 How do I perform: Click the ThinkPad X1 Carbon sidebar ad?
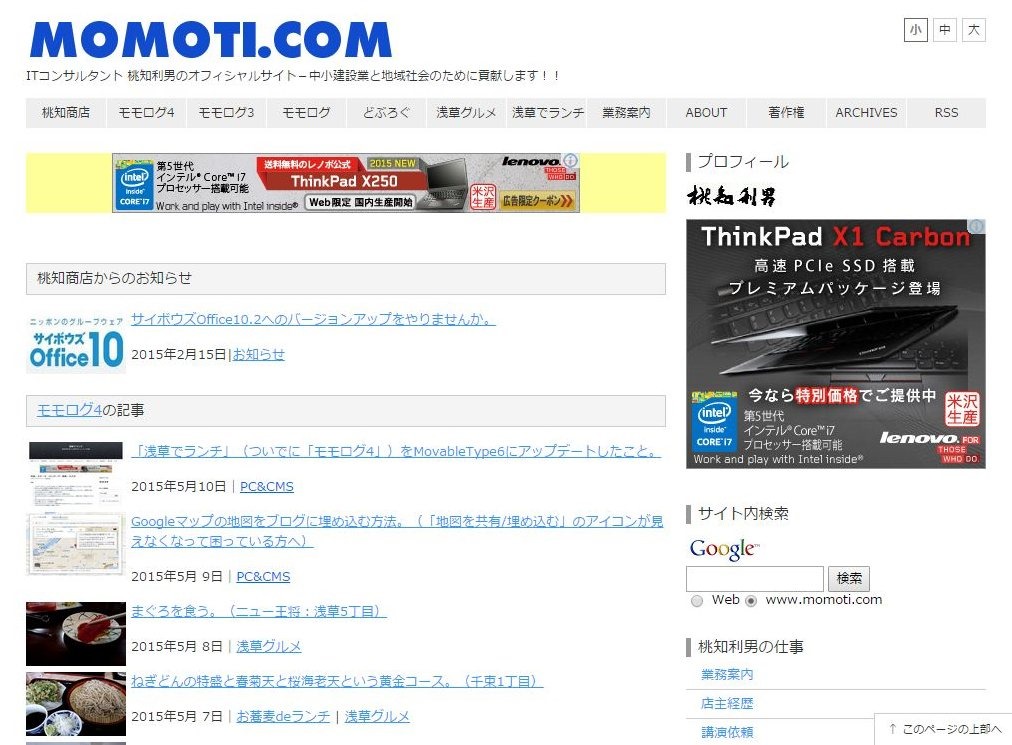[836, 343]
